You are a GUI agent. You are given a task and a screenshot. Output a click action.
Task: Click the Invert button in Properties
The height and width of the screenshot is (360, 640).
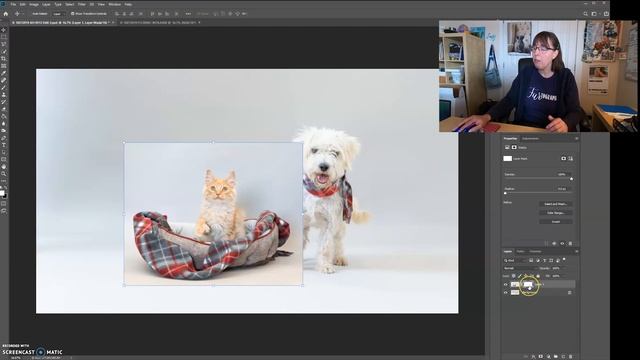tap(556, 222)
